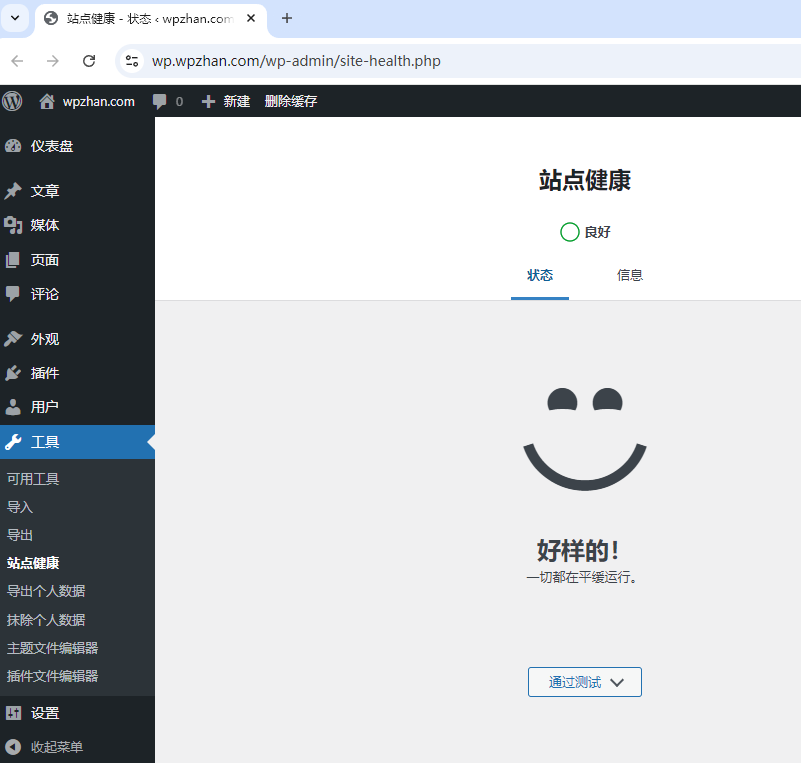
Task: Click the browser reload button
Action: (x=89, y=61)
